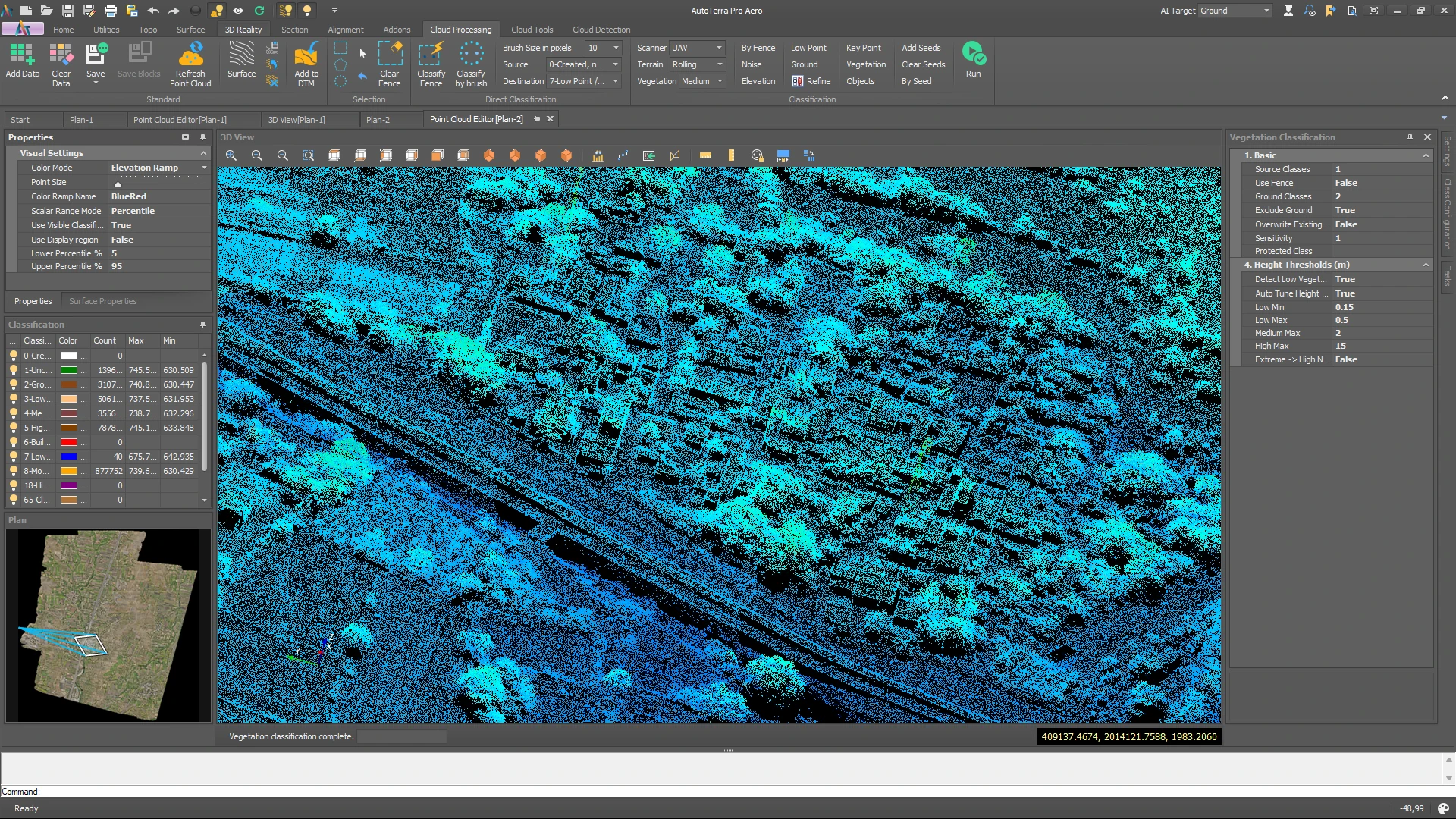
Task: Click the By Fence button
Action: tap(758, 48)
